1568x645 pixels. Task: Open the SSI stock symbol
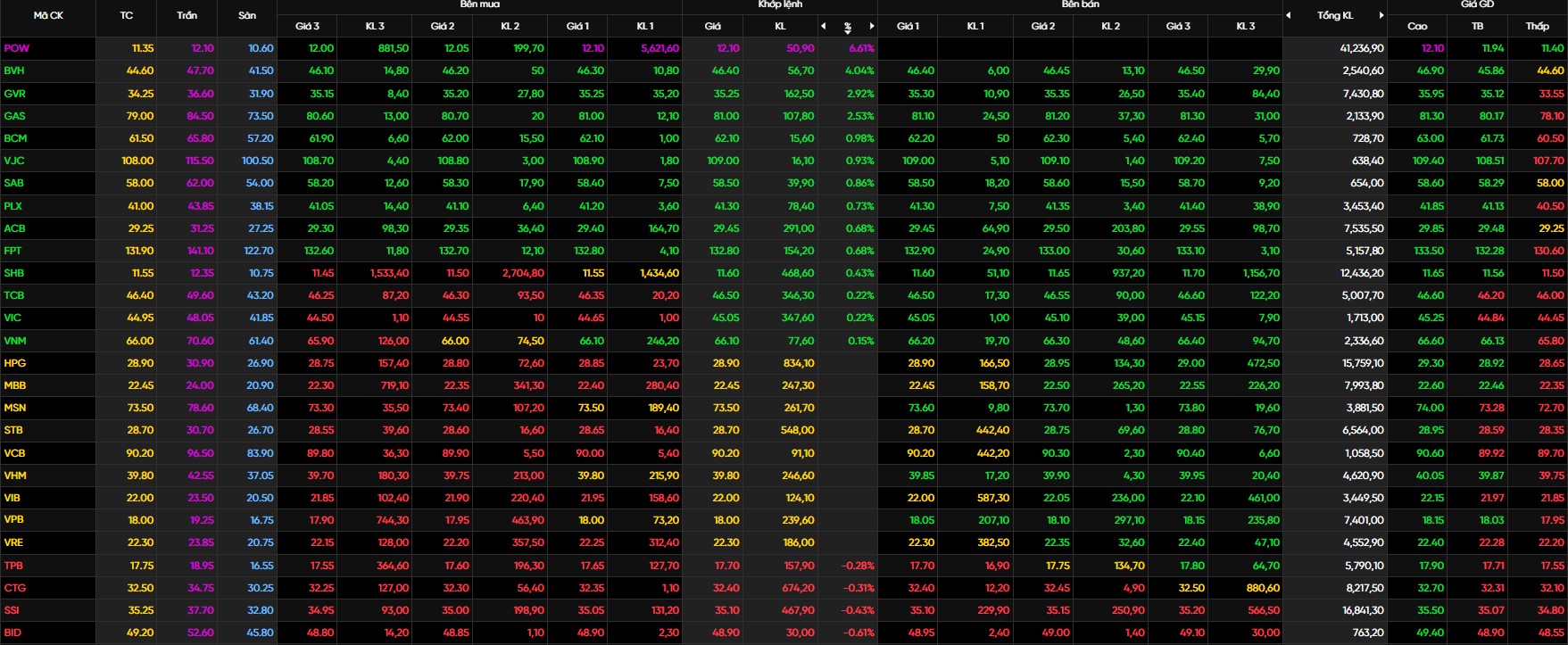coord(12,610)
